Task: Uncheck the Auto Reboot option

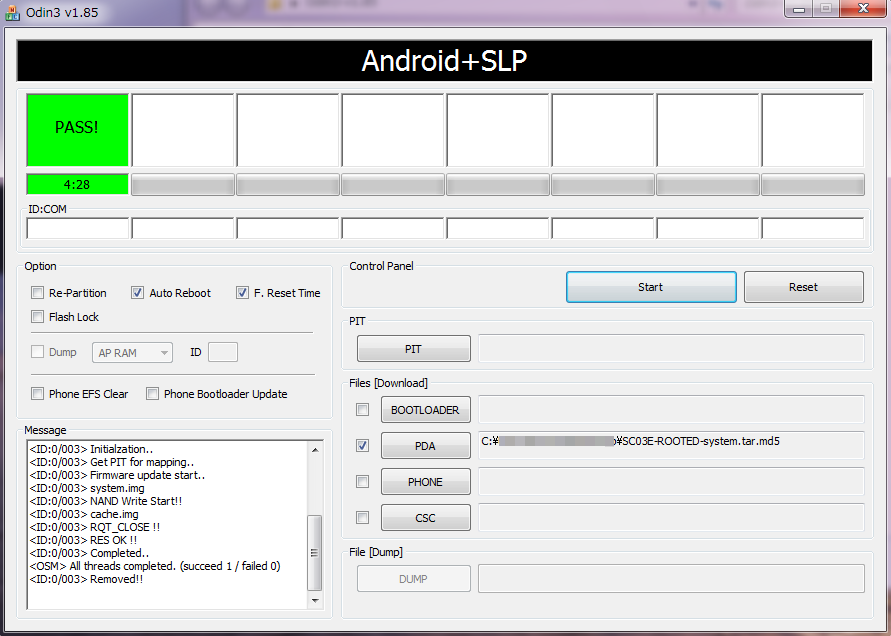Action: [137, 293]
